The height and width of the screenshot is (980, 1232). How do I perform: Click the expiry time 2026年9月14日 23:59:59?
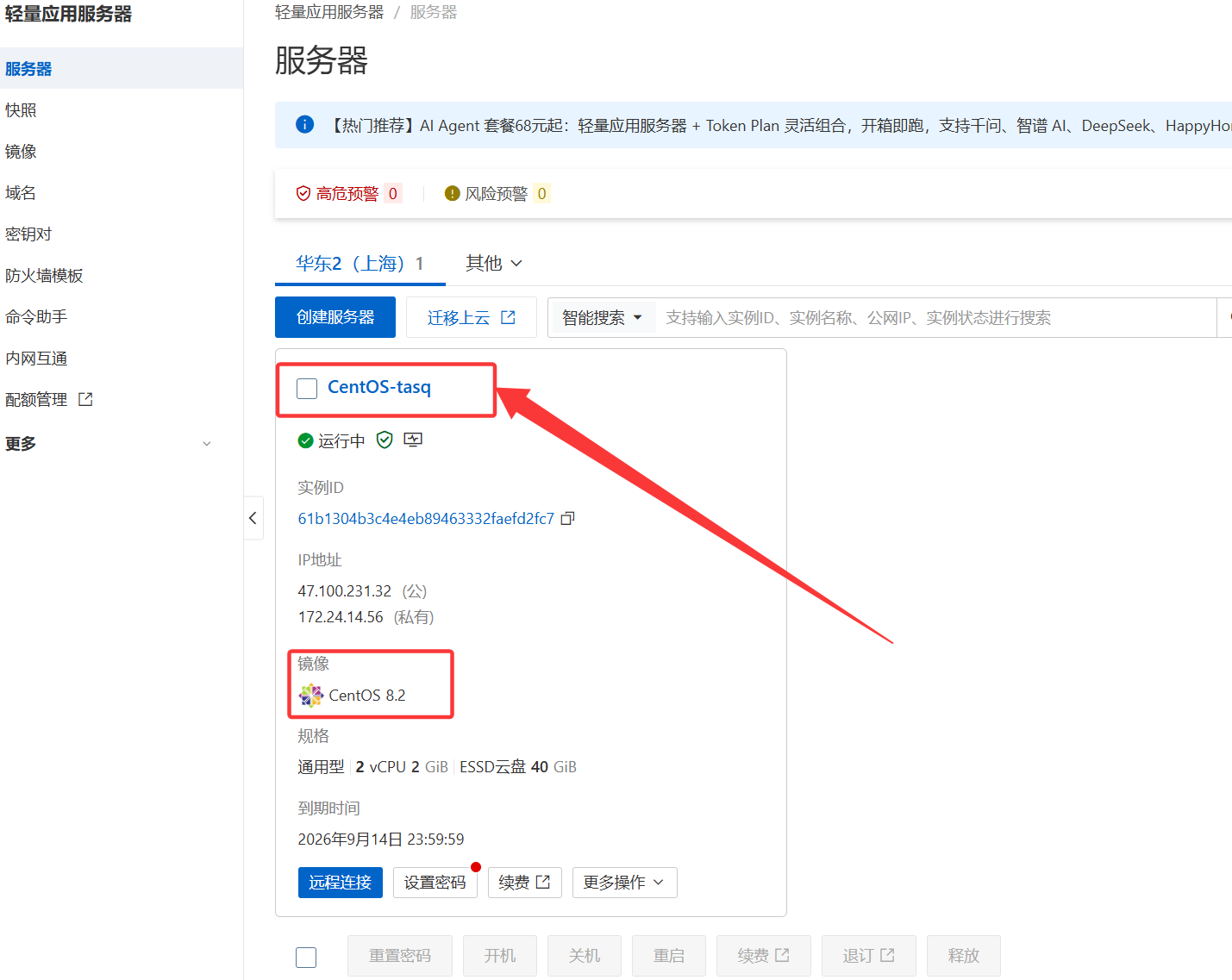click(380, 839)
